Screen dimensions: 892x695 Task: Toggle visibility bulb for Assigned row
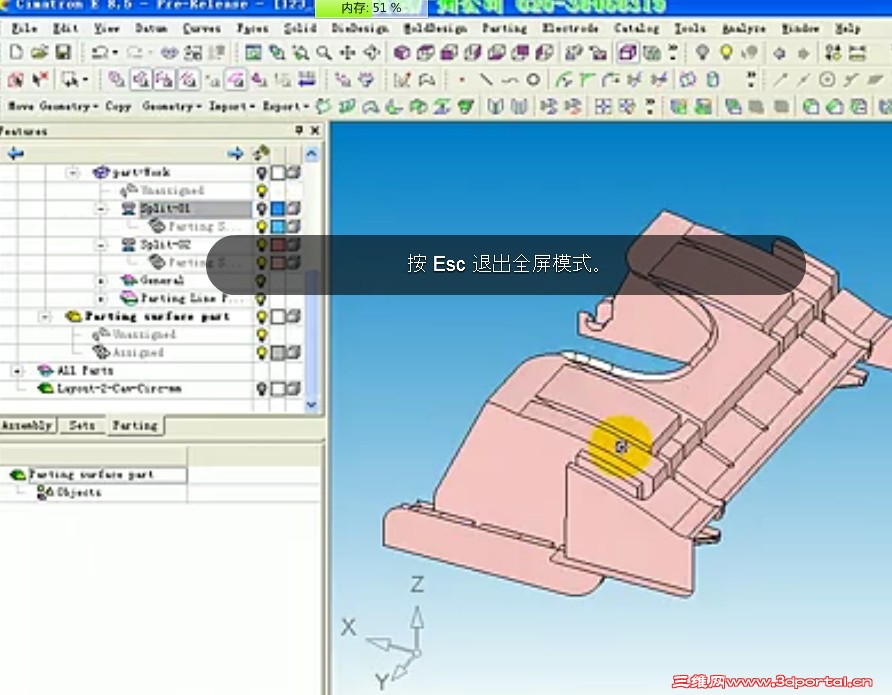coord(261,353)
